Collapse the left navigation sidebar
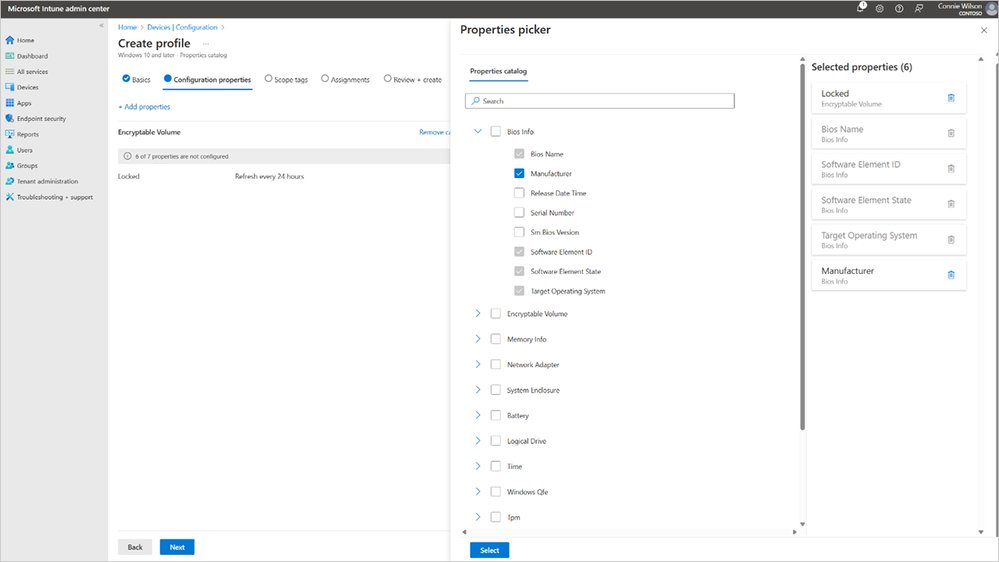Image resolution: width=999 pixels, height=562 pixels. (101, 25)
